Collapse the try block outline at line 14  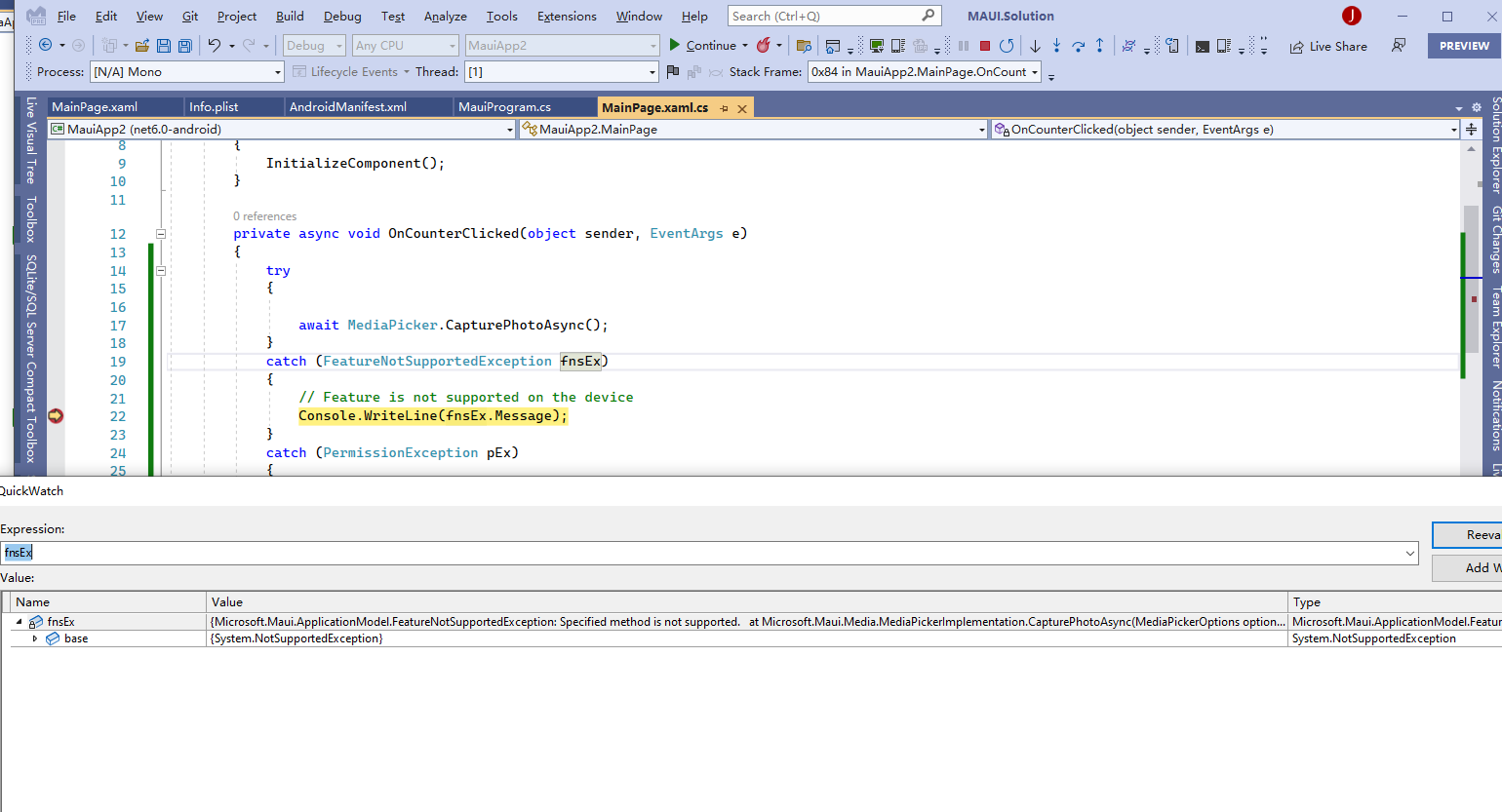[161, 271]
